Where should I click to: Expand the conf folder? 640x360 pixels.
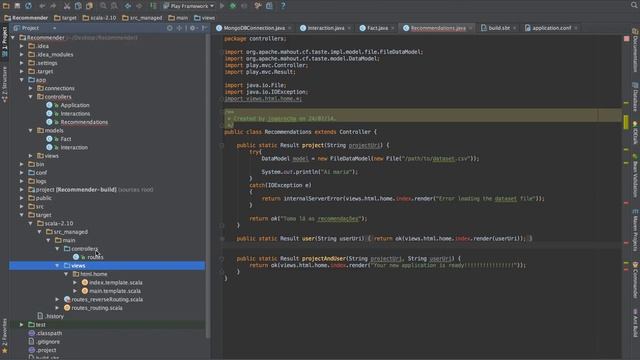pos(22,173)
